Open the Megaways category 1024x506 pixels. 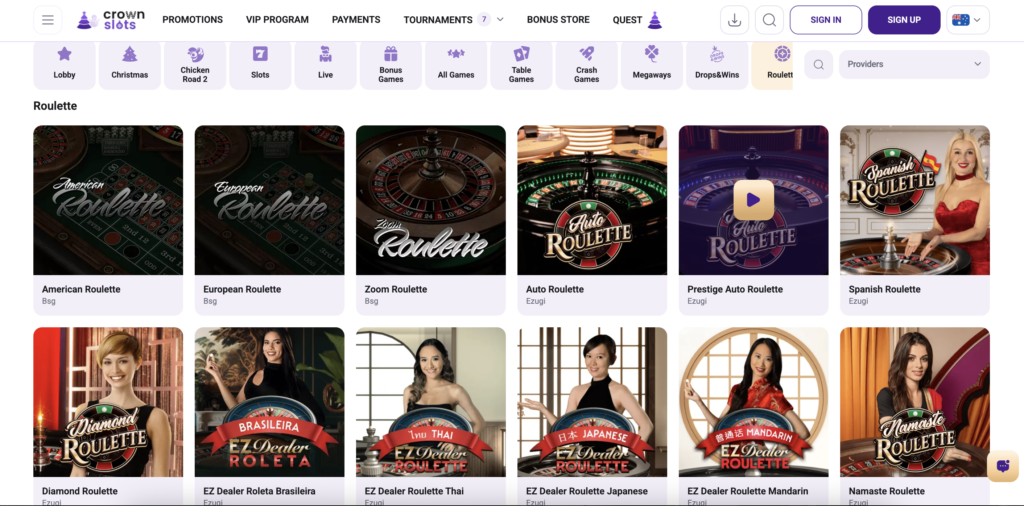652,64
